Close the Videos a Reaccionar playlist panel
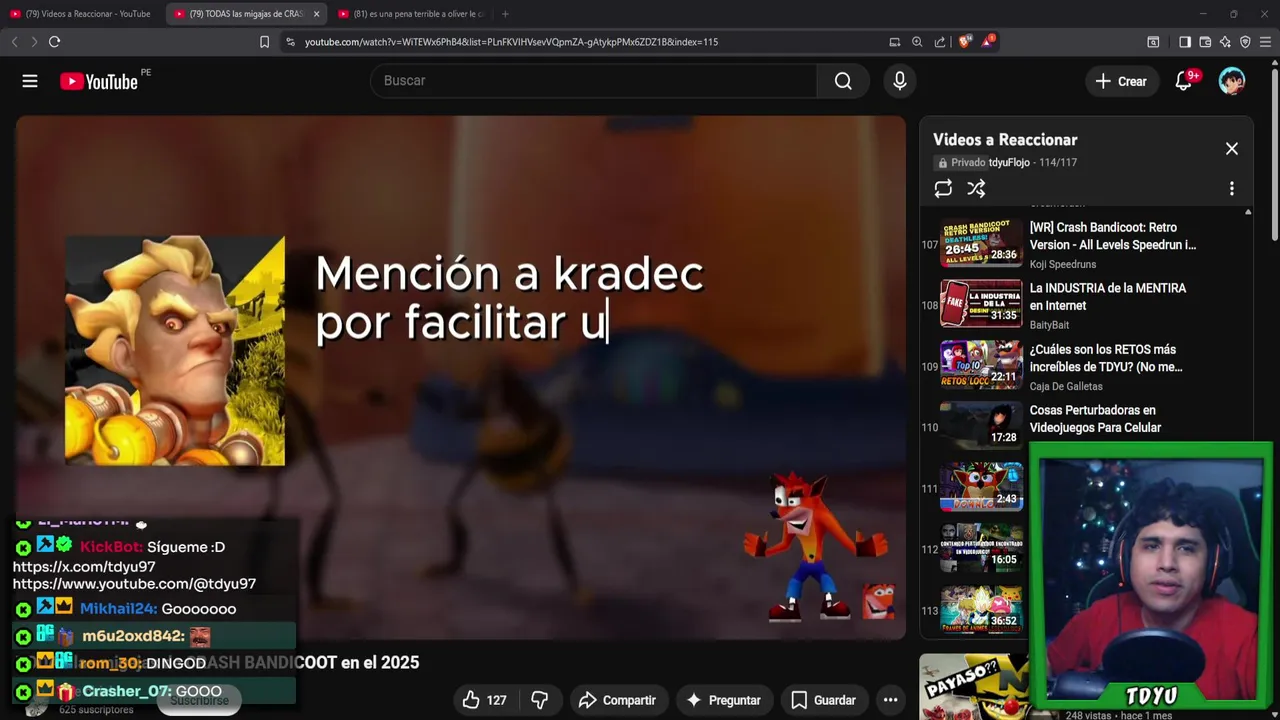1280x720 pixels. (1232, 148)
